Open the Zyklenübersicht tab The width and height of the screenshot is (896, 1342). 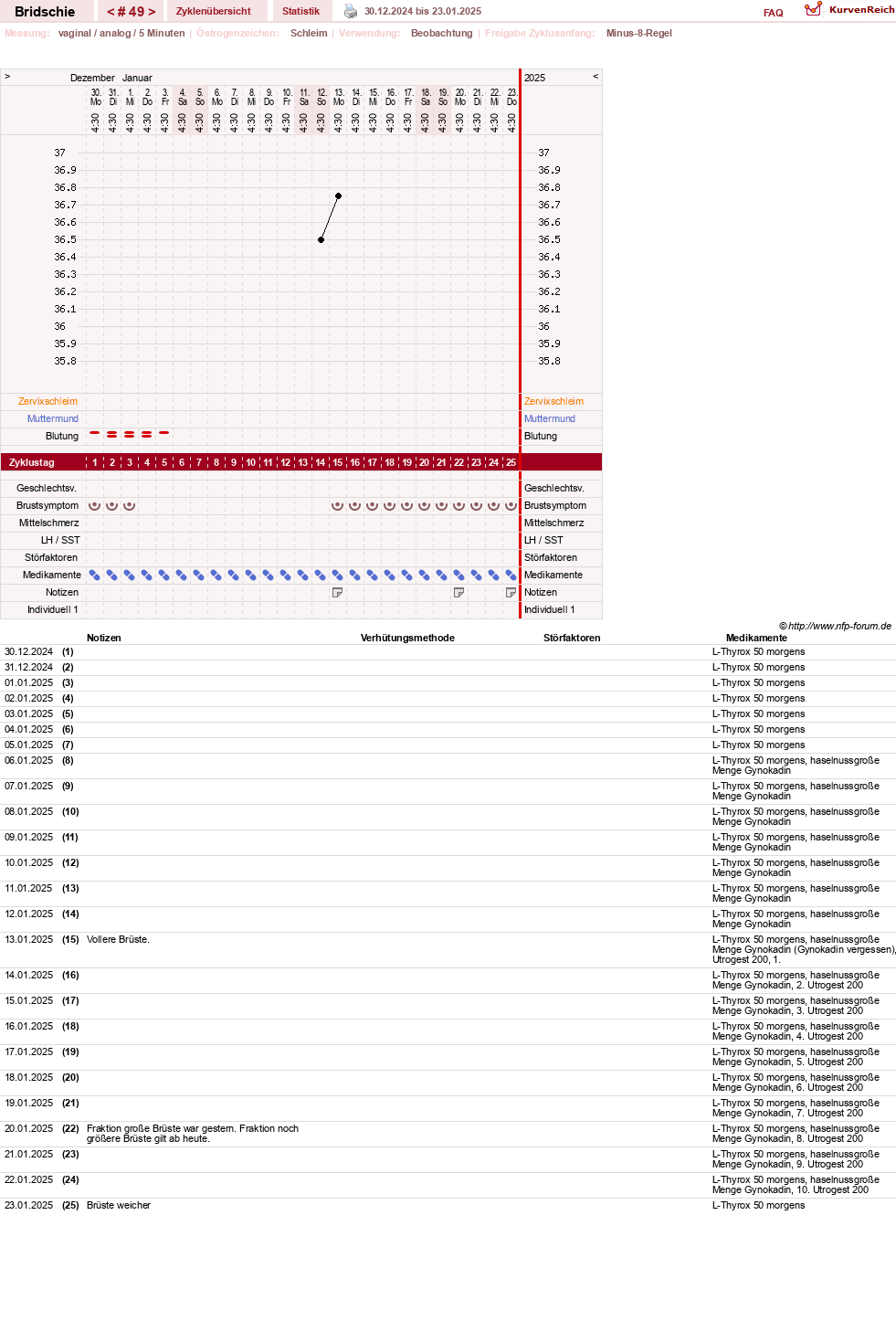[214, 11]
